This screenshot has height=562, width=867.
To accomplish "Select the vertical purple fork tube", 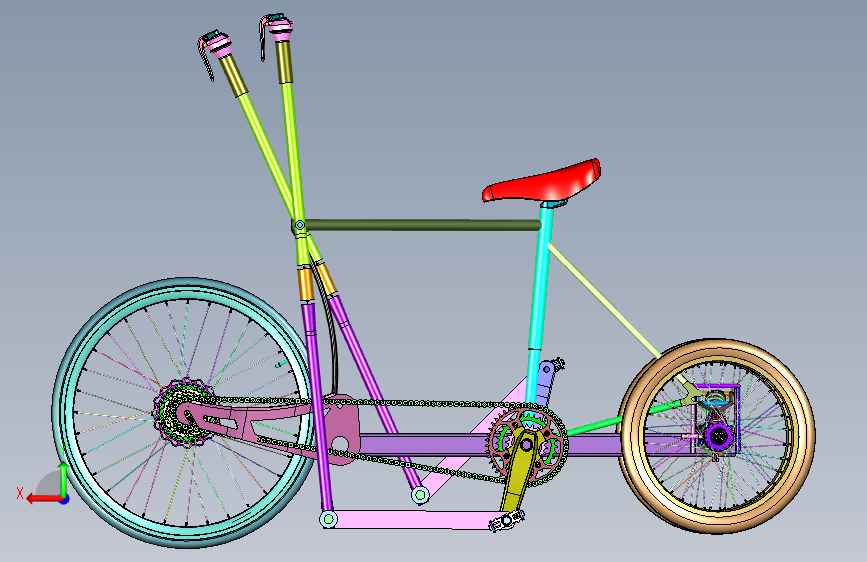I will point(318,407).
